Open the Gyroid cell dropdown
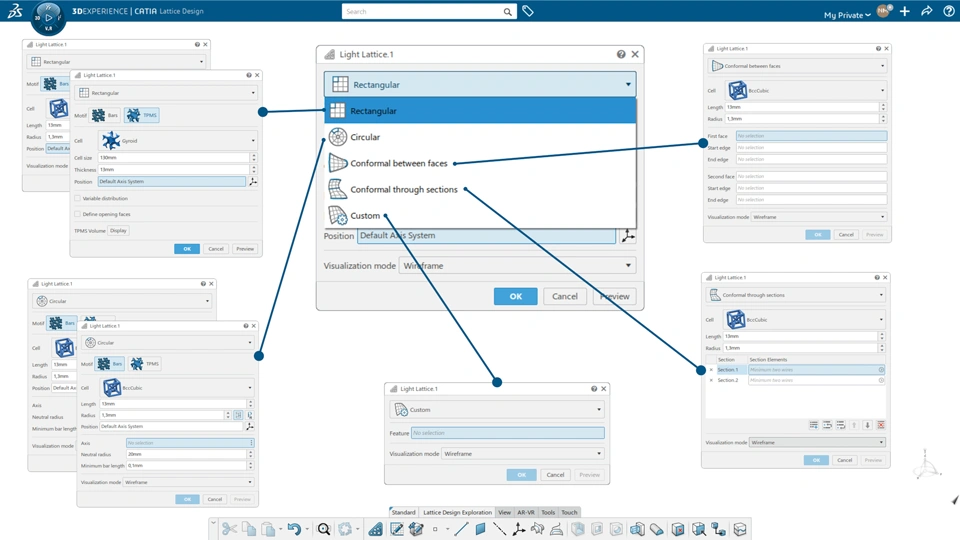Viewport: 960px width, 540px height. click(x=178, y=141)
